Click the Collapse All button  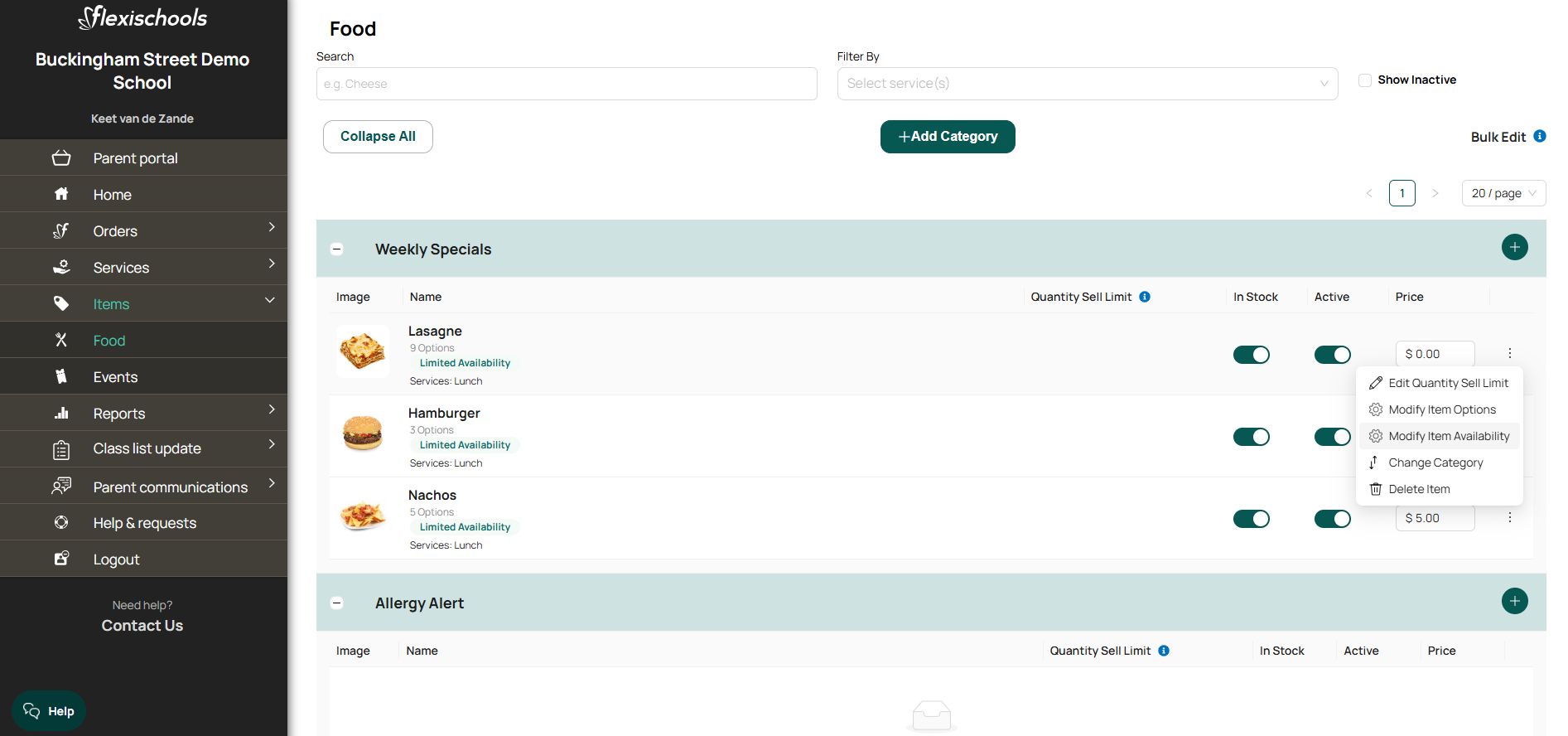[x=378, y=137]
